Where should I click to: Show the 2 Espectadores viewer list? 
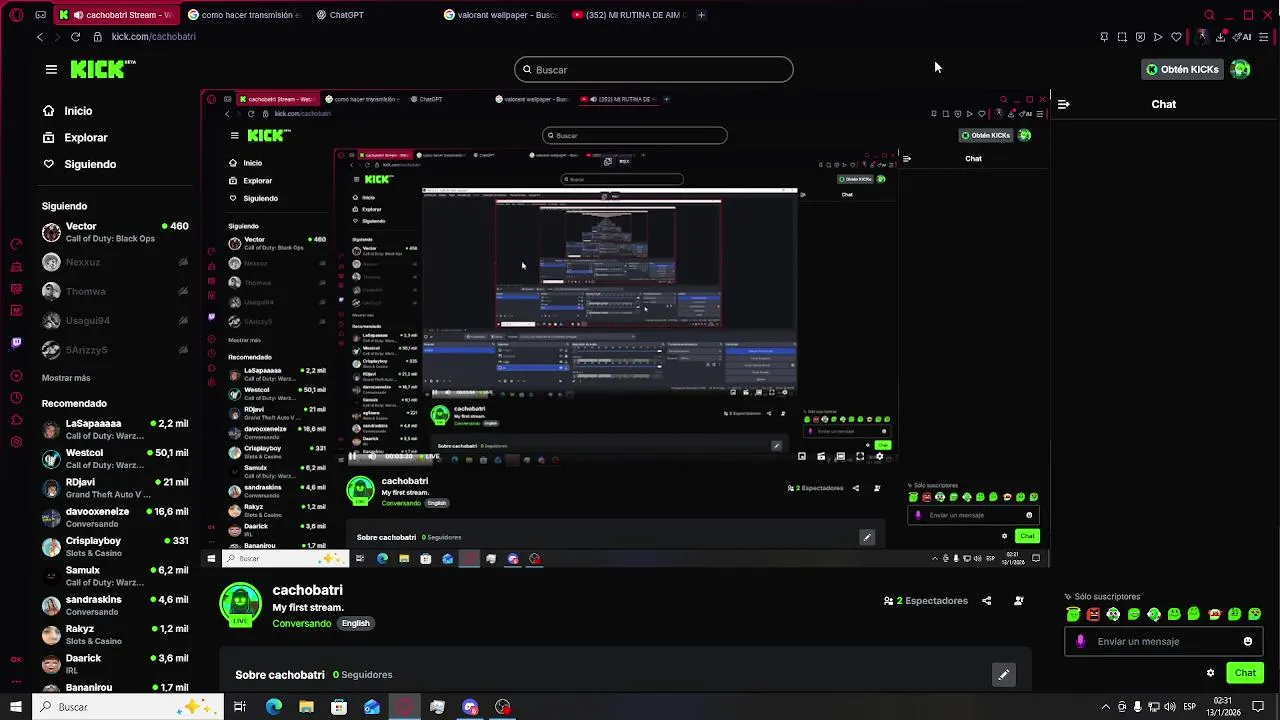926,601
